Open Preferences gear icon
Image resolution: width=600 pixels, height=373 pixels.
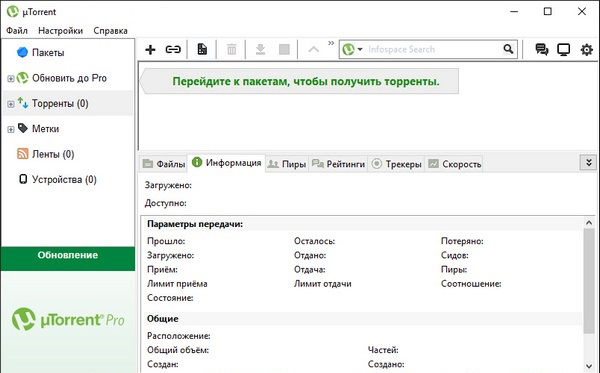(587, 49)
